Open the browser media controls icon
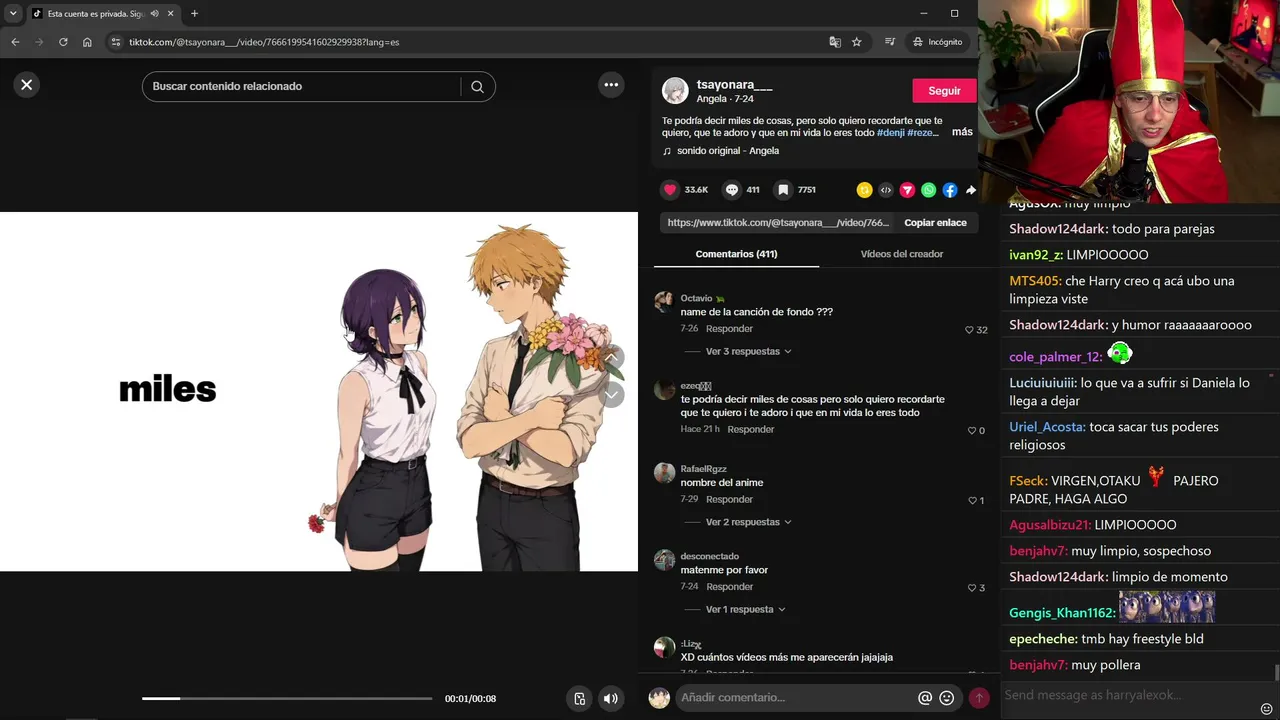The image size is (1280, 720). click(x=890, y=42)
